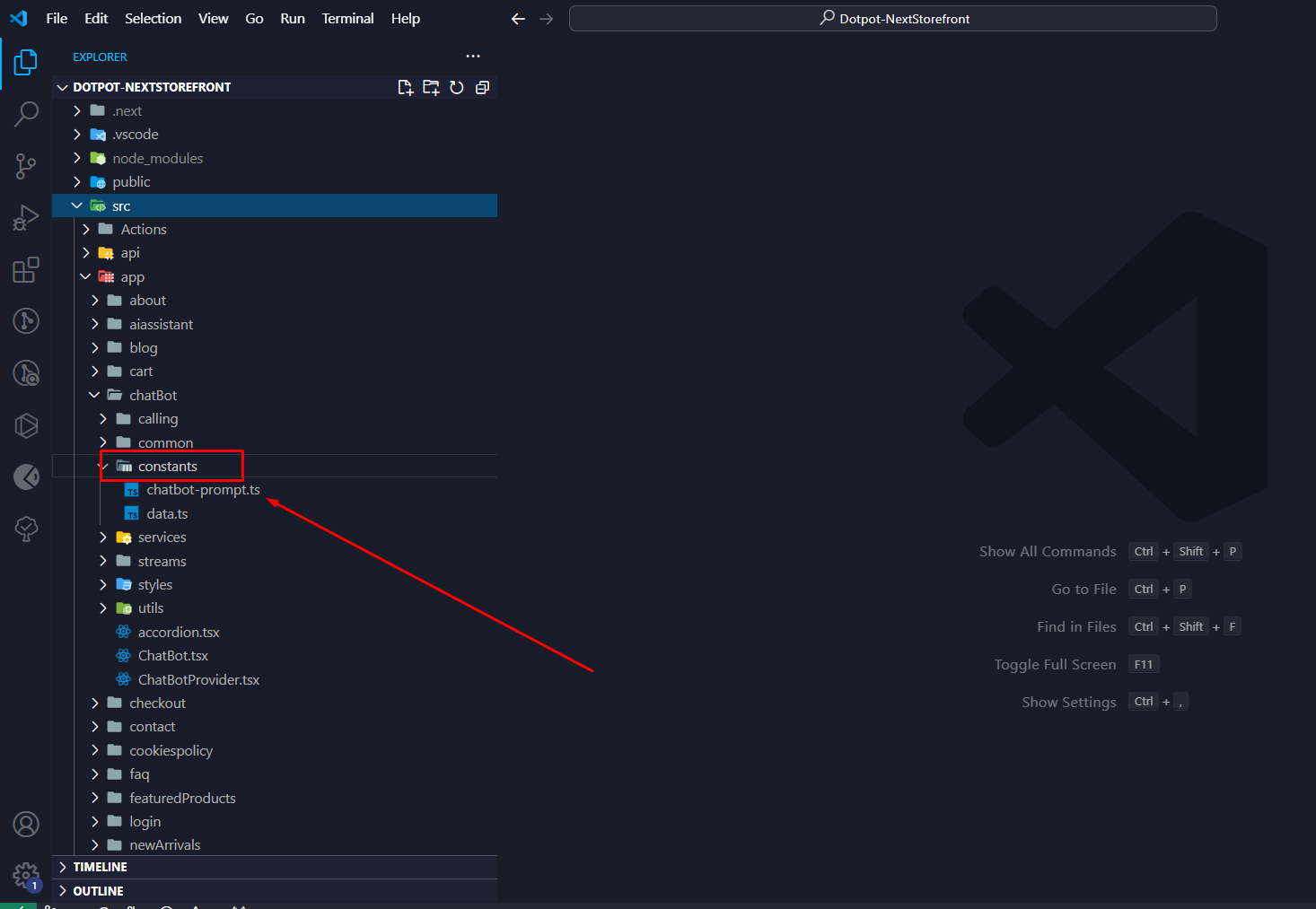
Task: Click the New Folder icon in Explorer header
Action: point(431,87)
